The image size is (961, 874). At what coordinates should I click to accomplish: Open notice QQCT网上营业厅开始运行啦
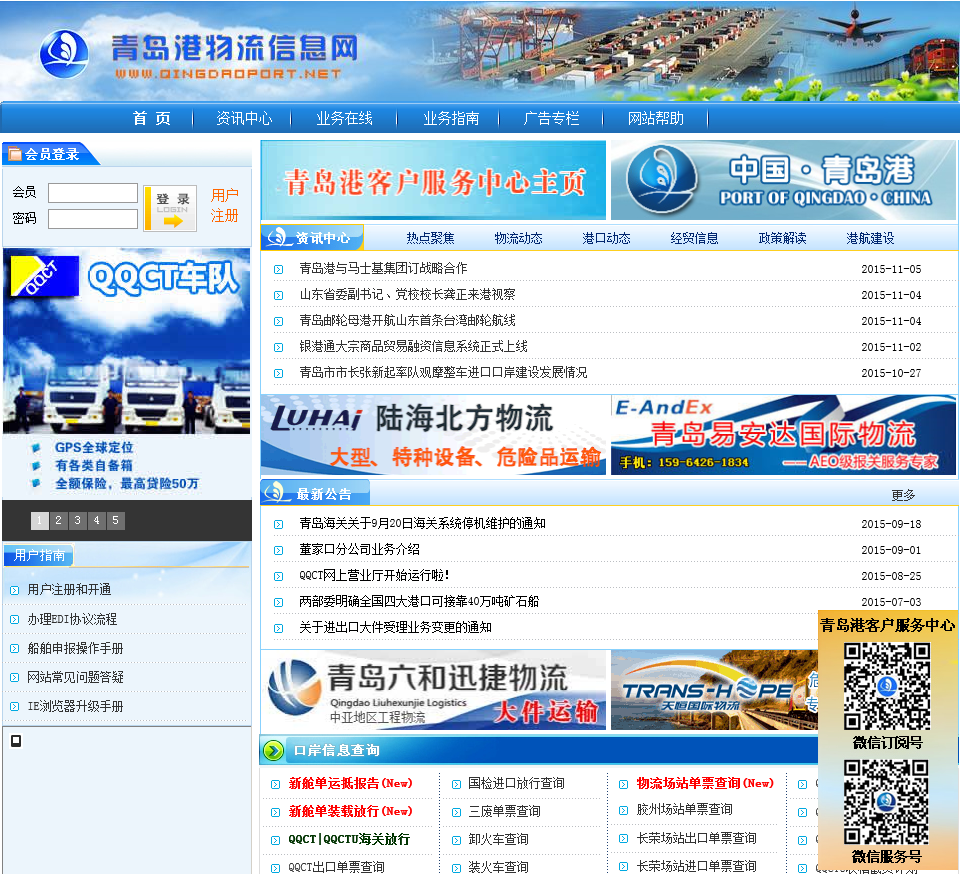click(374, 576)
